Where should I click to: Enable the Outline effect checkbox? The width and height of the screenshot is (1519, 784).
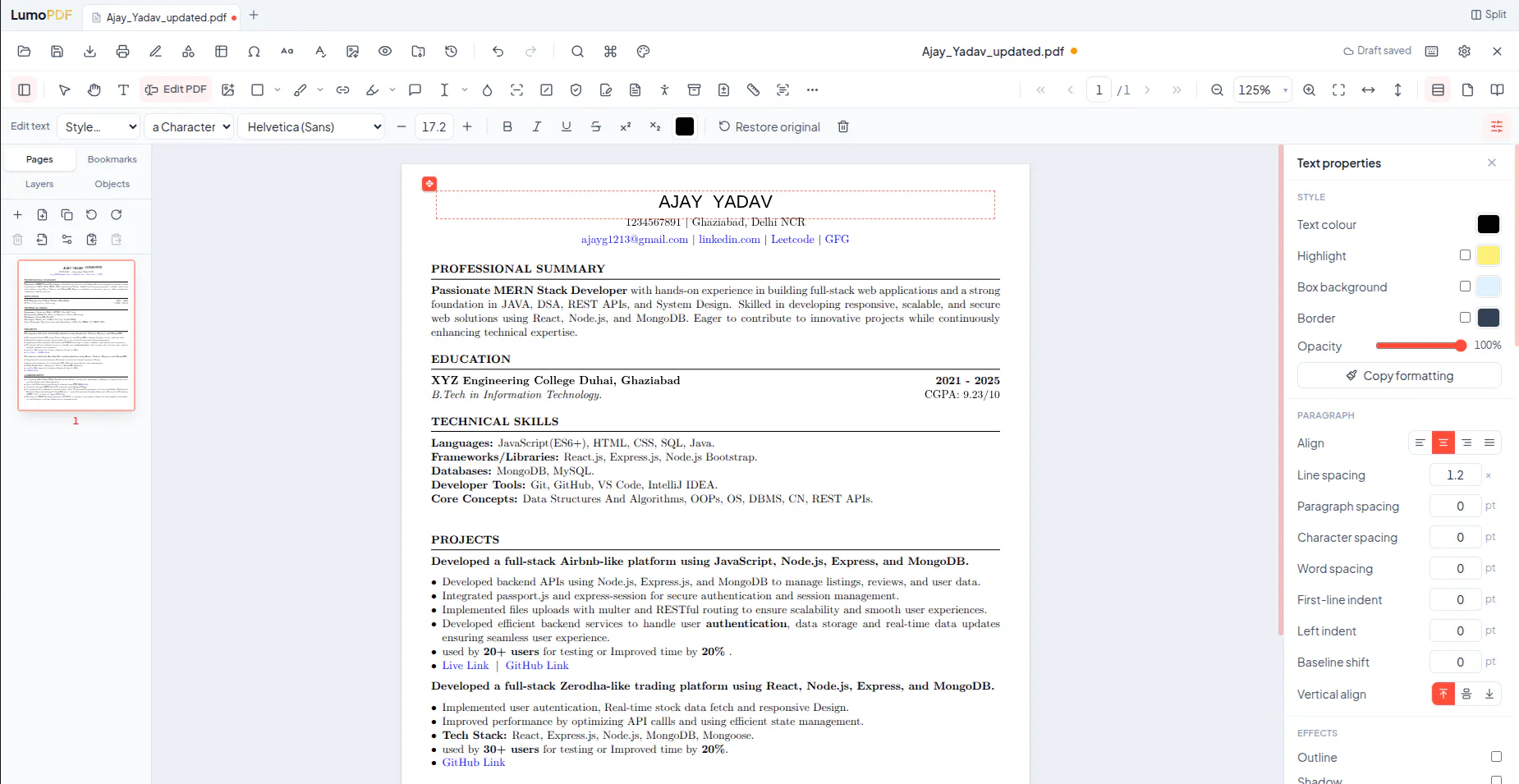click(1496, 757)
